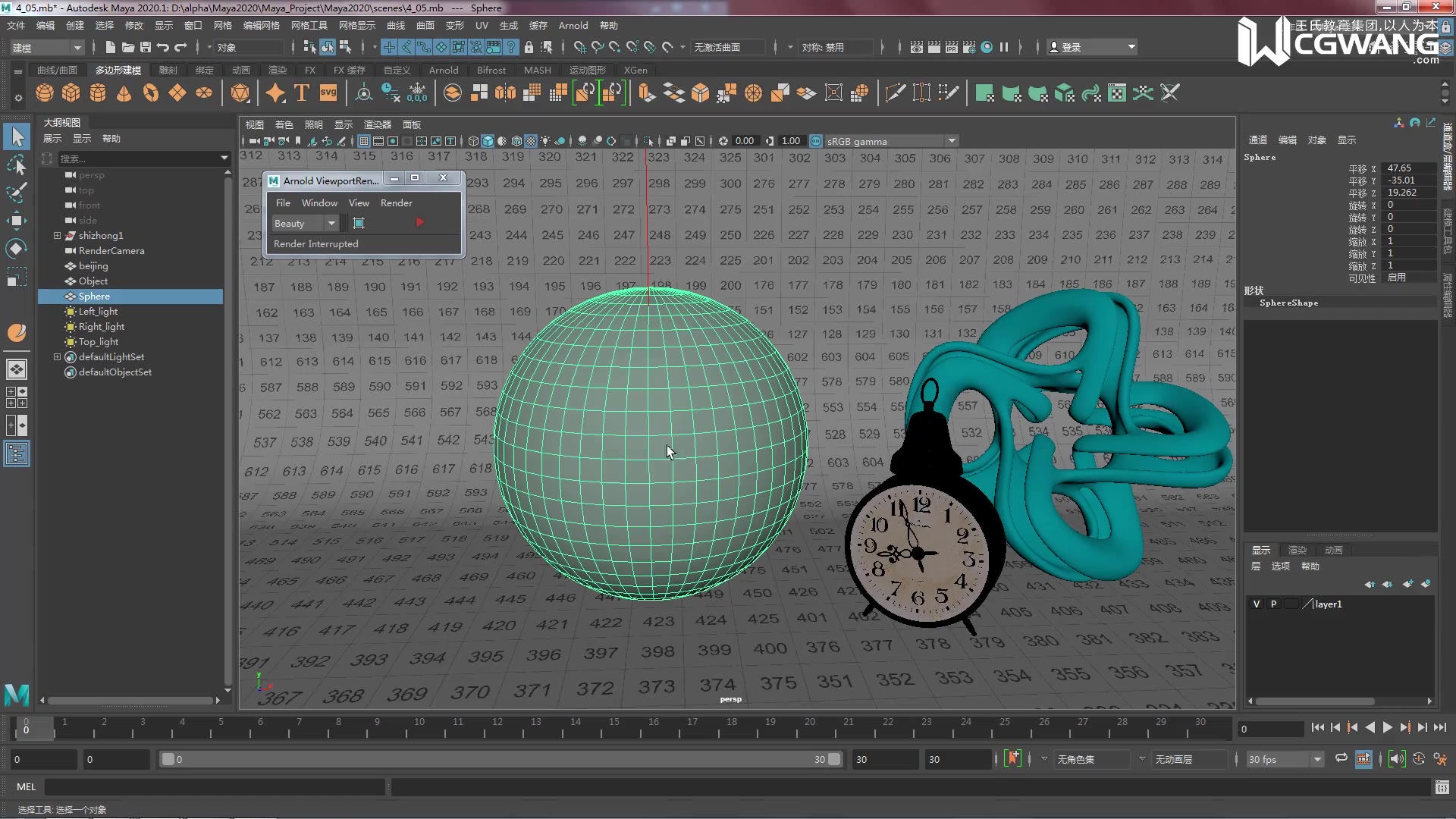Select the Scale tool in toolbox
This screenshot has width=1456, height=819.
point(17,277)
